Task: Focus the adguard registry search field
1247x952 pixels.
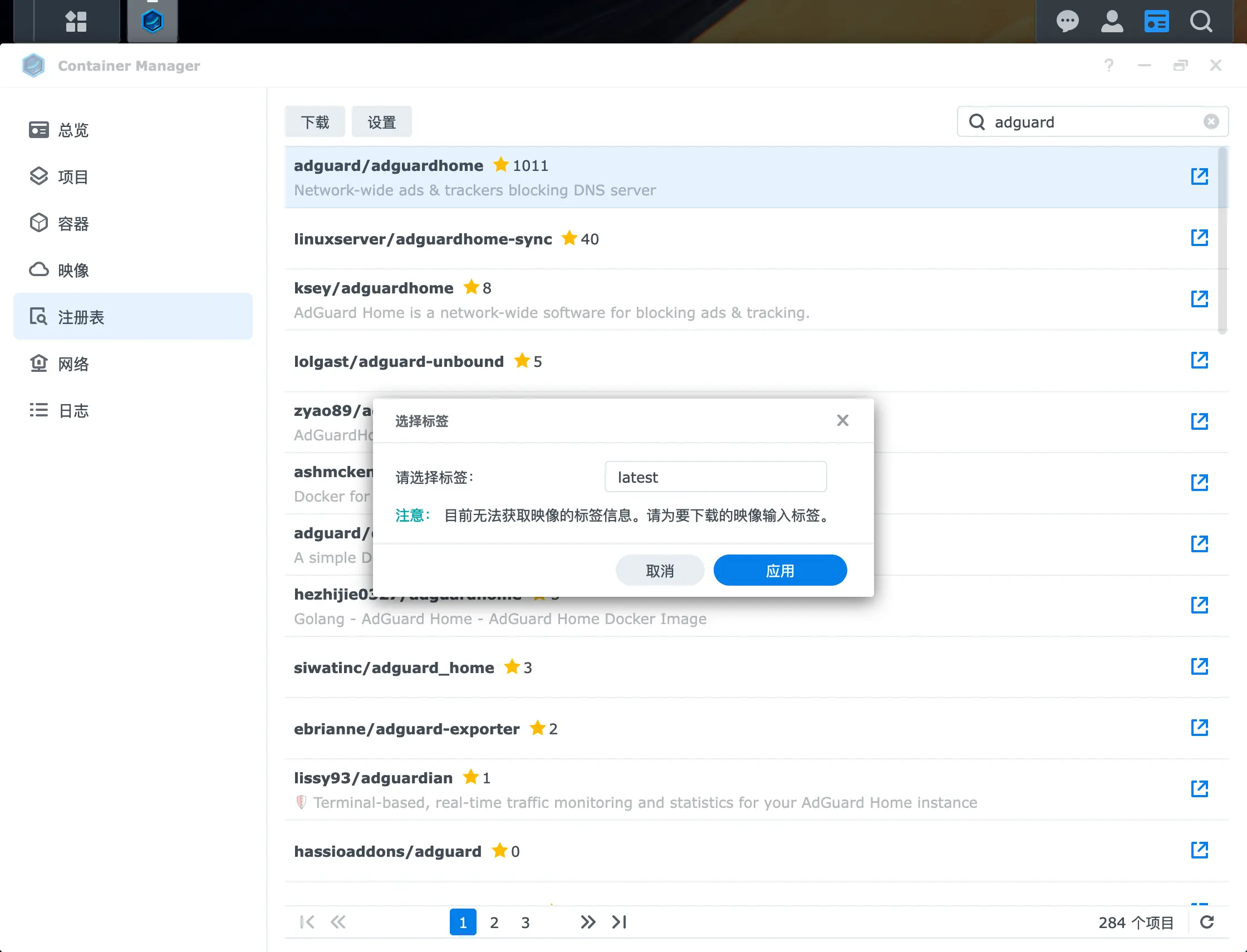Action: pos(1093,121)
